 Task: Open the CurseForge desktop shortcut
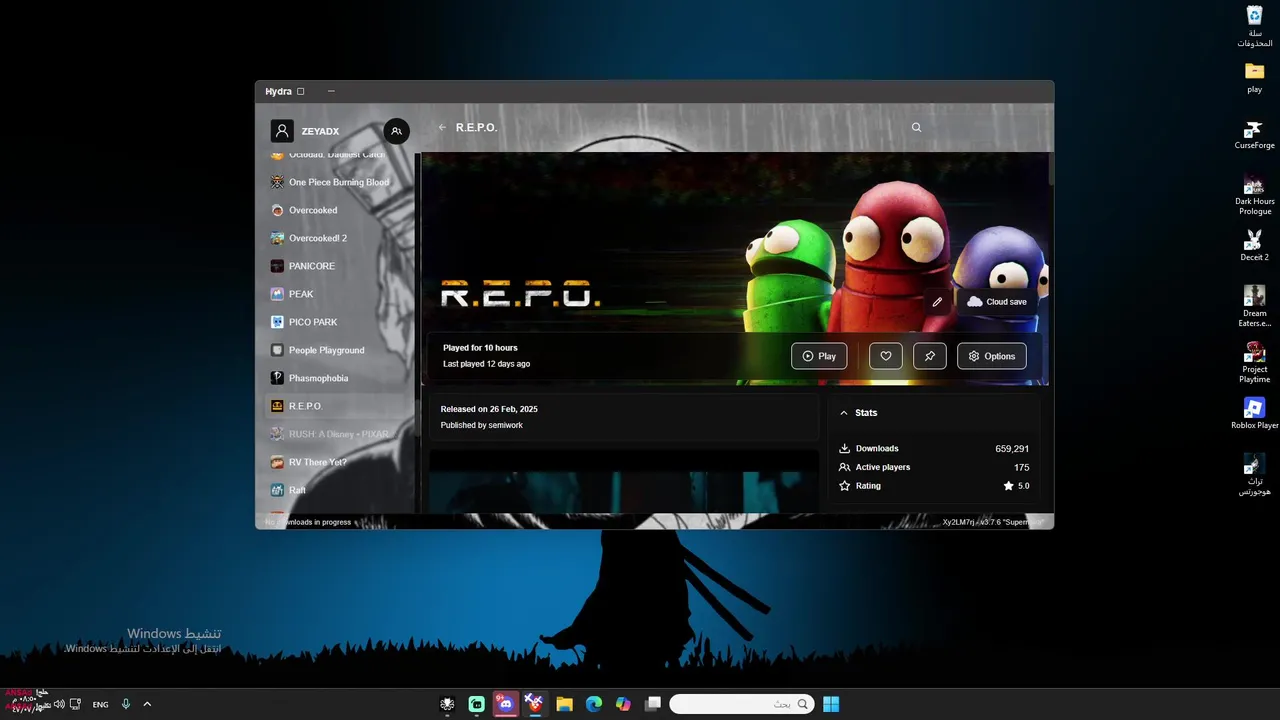point(1254,134)
